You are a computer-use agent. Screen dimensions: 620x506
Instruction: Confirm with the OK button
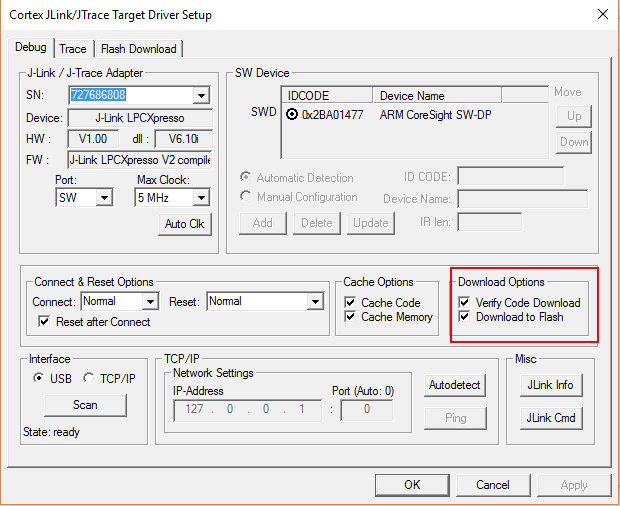pos(412,485)
